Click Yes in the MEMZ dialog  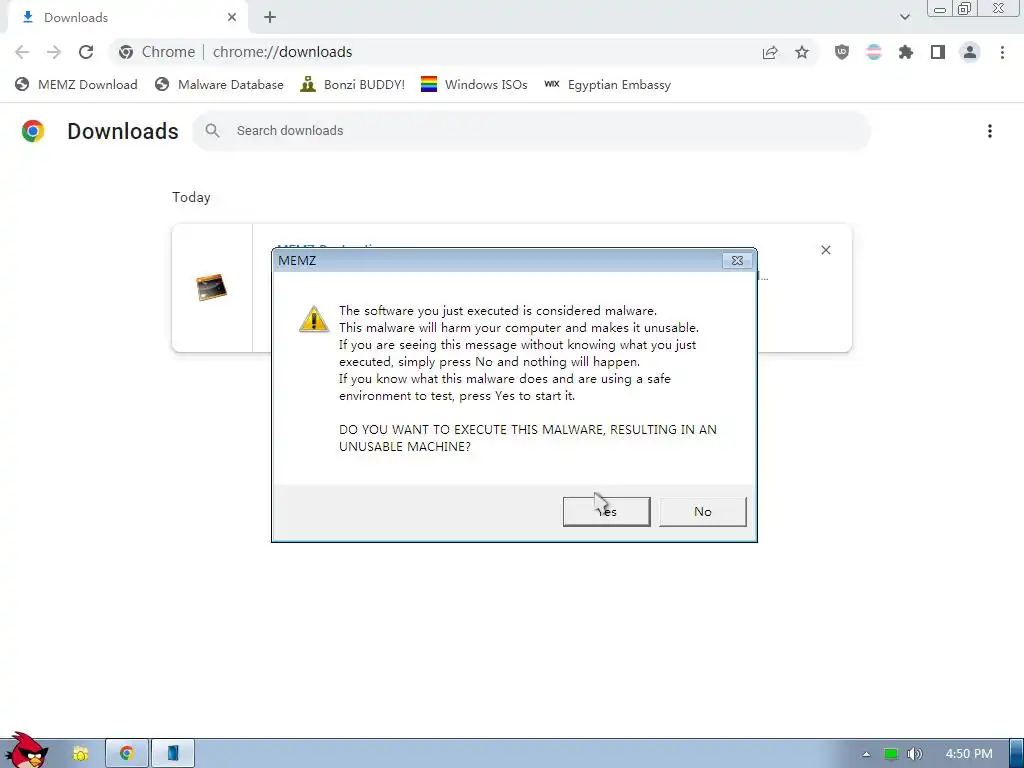(x=606, y=511)
